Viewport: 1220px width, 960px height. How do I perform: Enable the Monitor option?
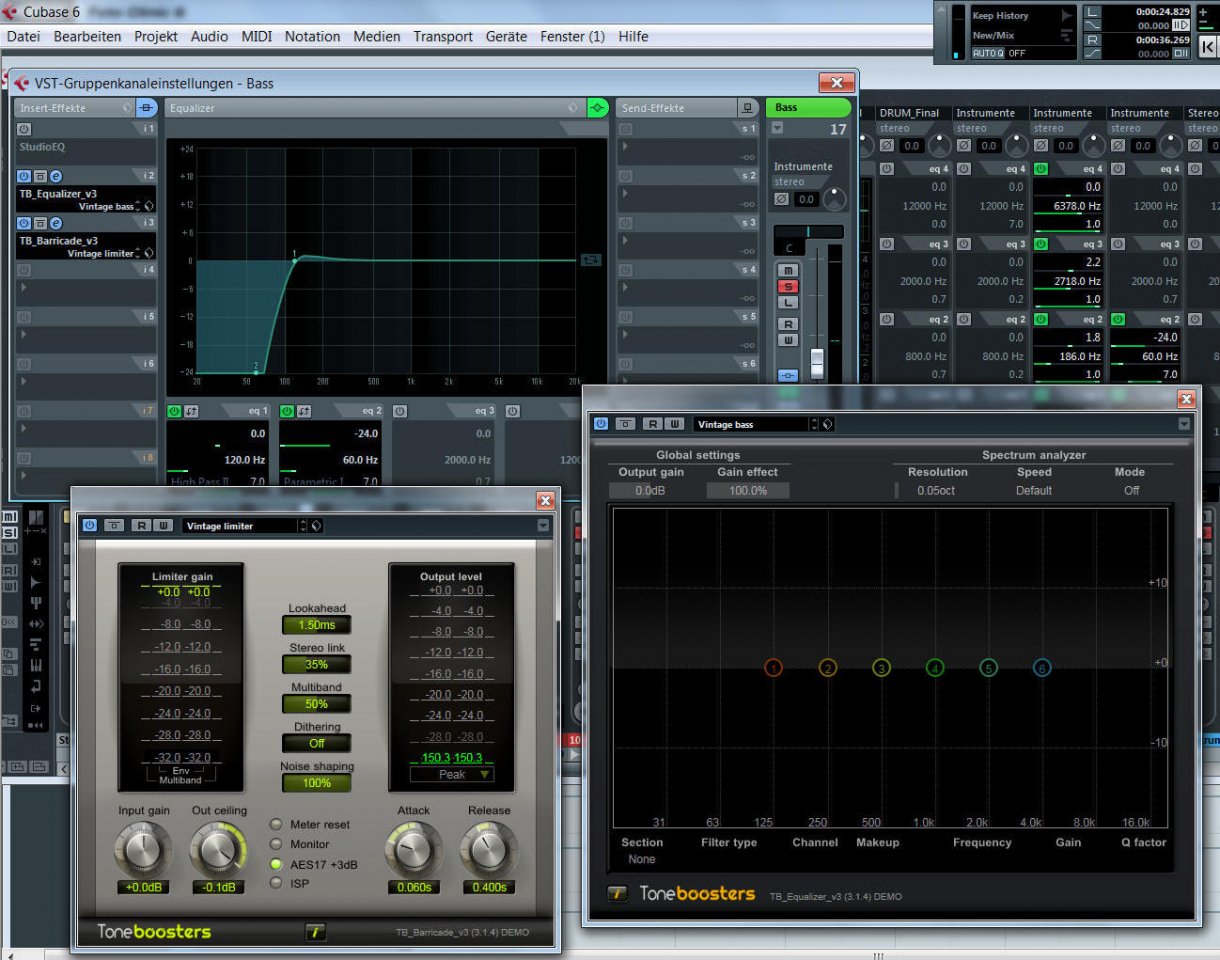click(x=275, y=844)
